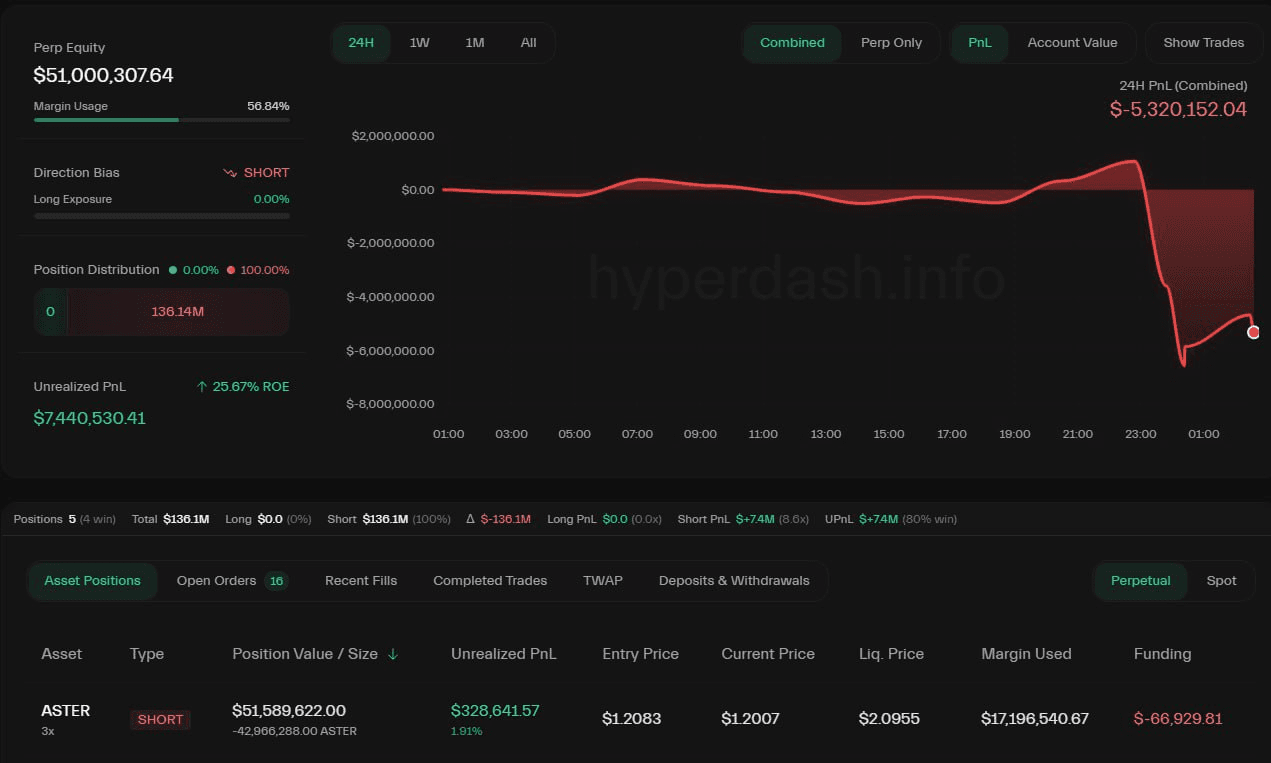Click the red SHORT badge on ASTER row
This screenshot has width=1271, height=763.
160,719
